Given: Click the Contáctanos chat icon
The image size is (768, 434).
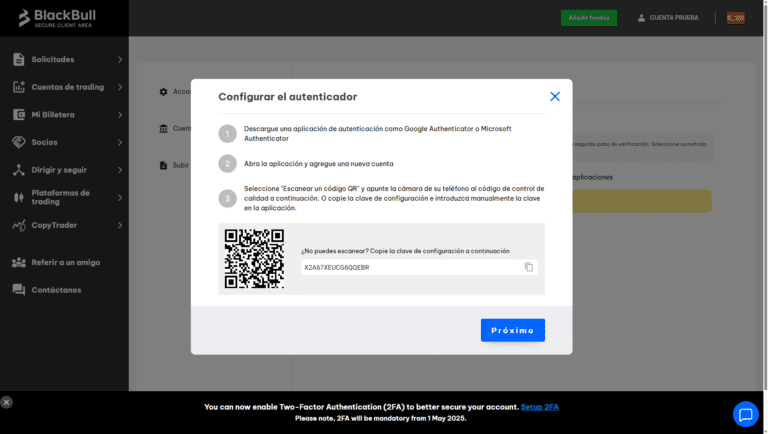Looking at the screenshot, I should pos(19,290).
